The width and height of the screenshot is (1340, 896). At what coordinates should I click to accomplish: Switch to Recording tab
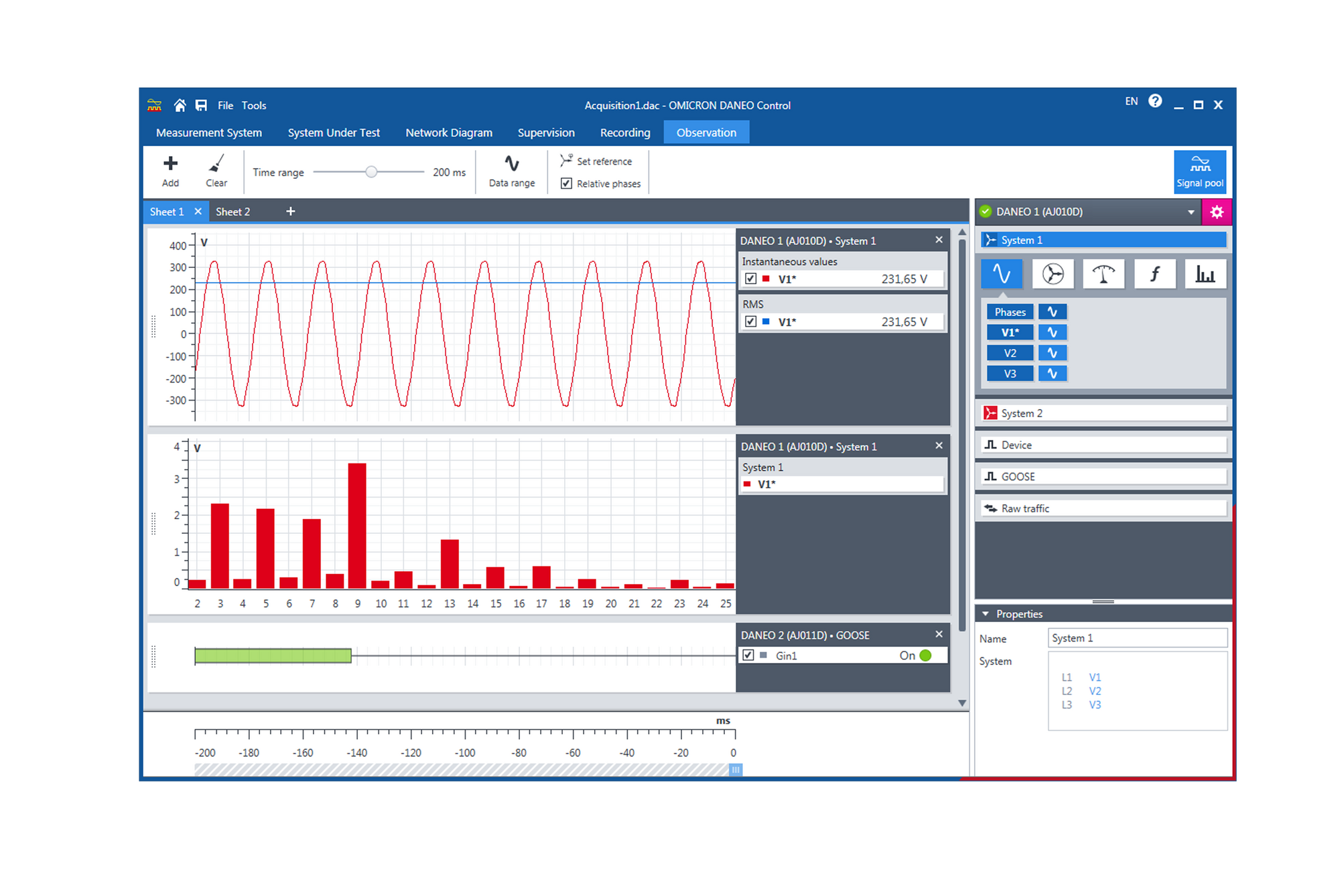pos(625,133)
